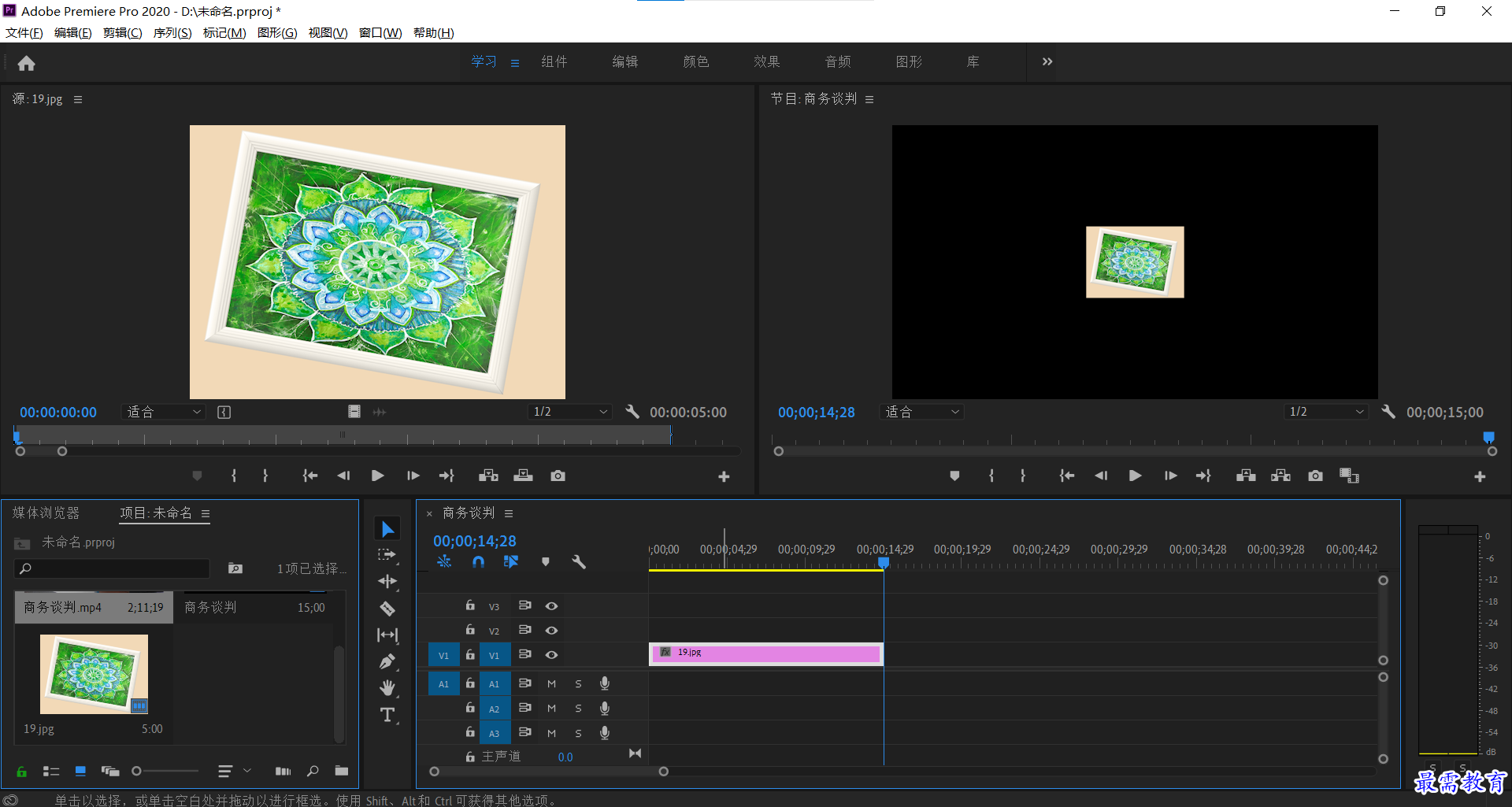
Task: Open the 窗口(W) menu
Action: coord(380,32)
